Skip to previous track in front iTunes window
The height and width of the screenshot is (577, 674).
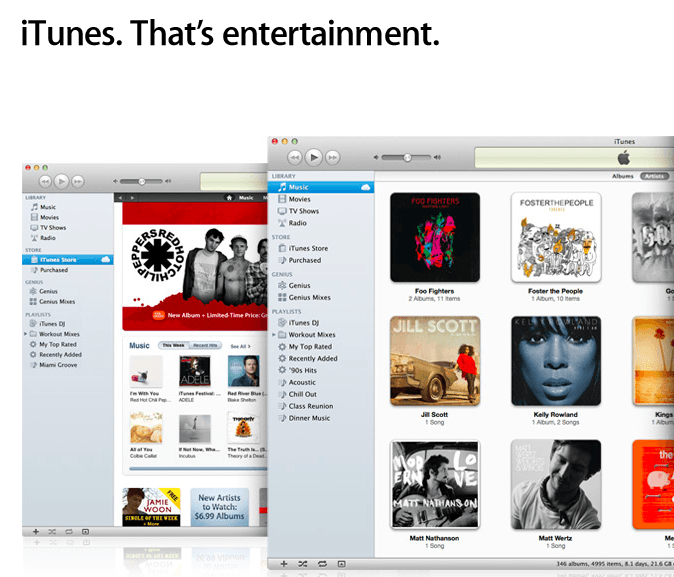pyautogui.click(x=295, y=157)
